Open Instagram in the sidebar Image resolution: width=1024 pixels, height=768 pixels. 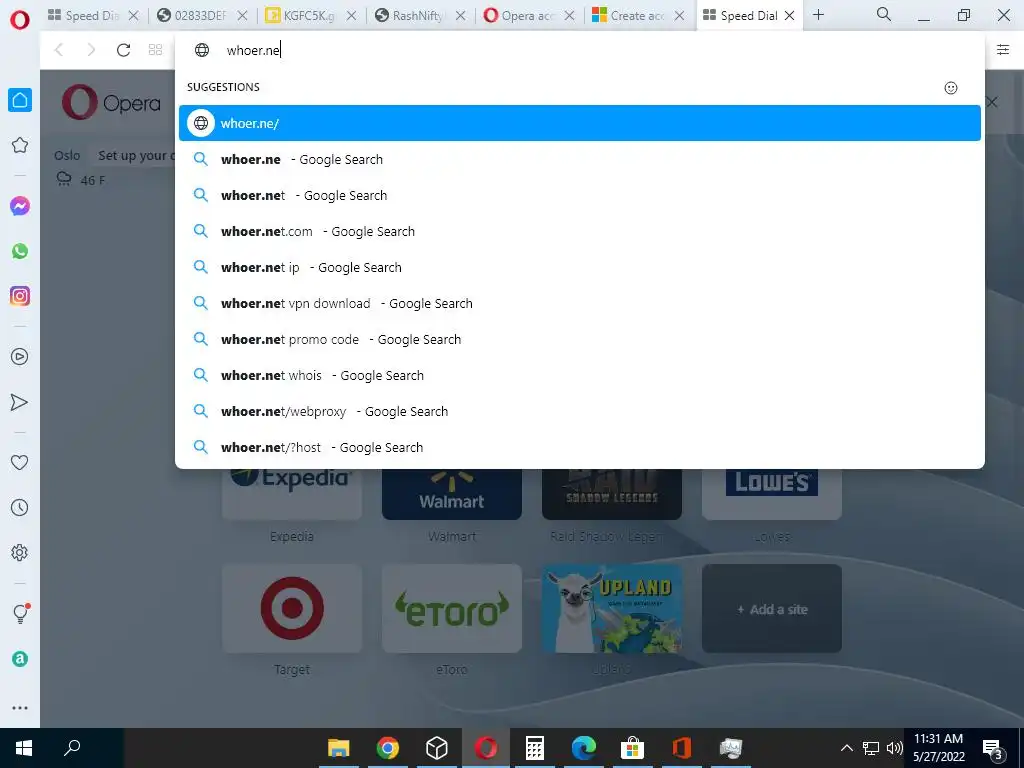(x=20, y=296)
